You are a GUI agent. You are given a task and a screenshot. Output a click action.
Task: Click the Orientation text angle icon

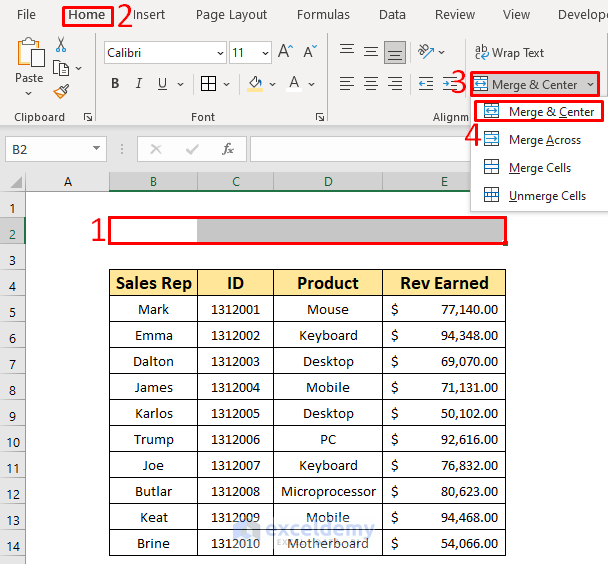coord(426,52)
